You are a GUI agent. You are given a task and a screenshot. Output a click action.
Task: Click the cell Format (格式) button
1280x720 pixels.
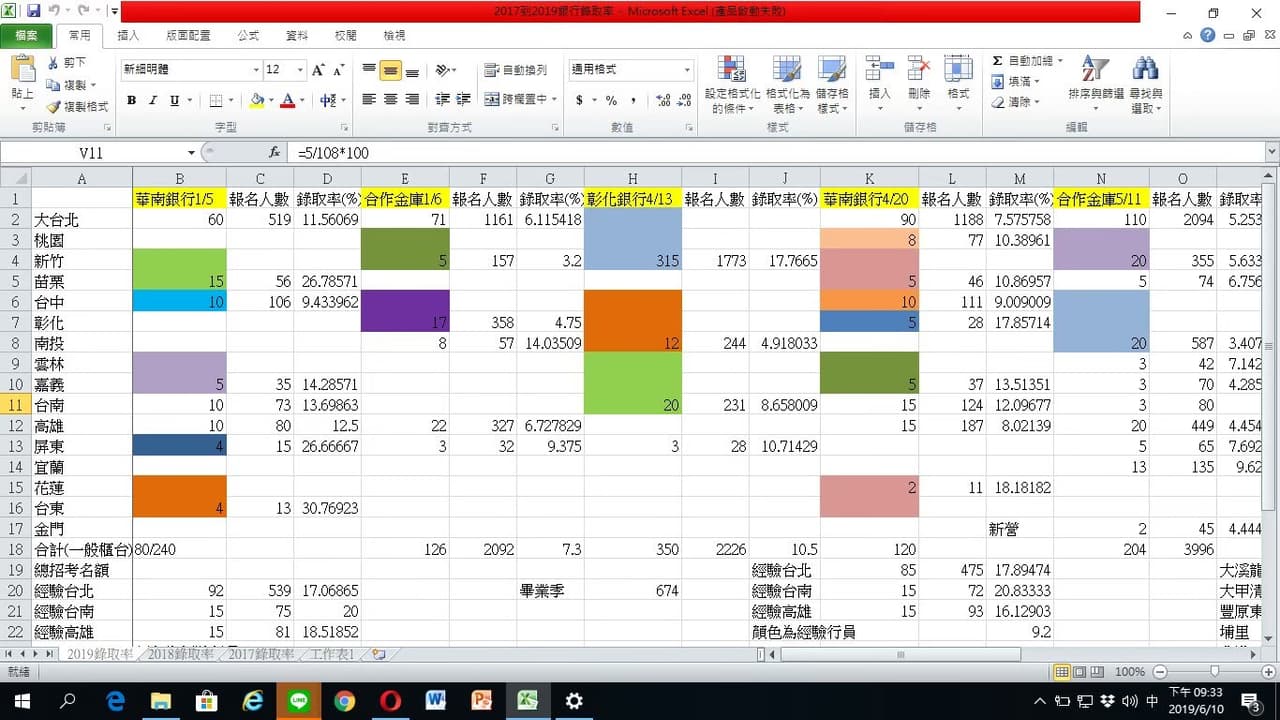[x=958, y=85]
